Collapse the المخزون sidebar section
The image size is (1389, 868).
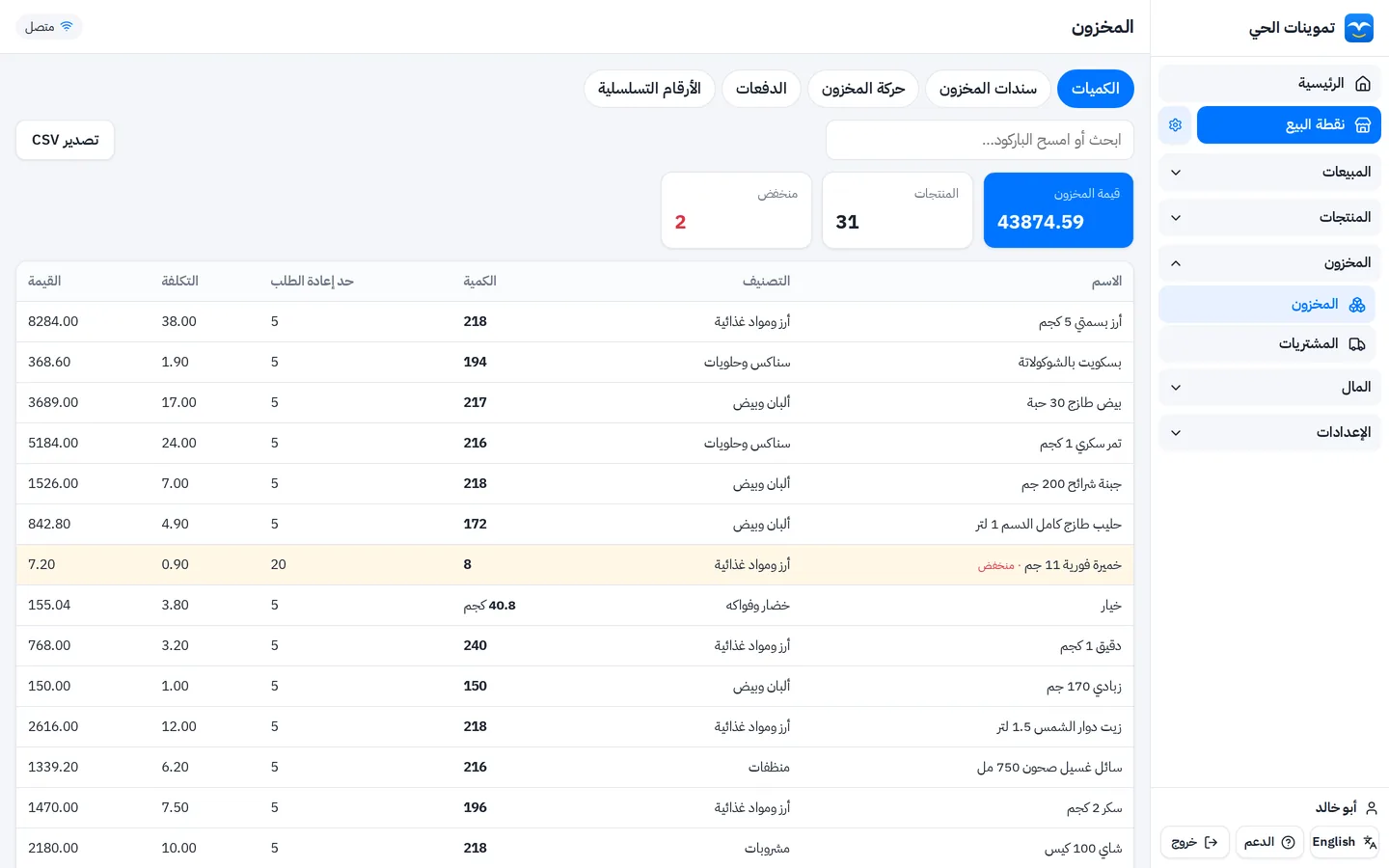[x=1269, y=263]
